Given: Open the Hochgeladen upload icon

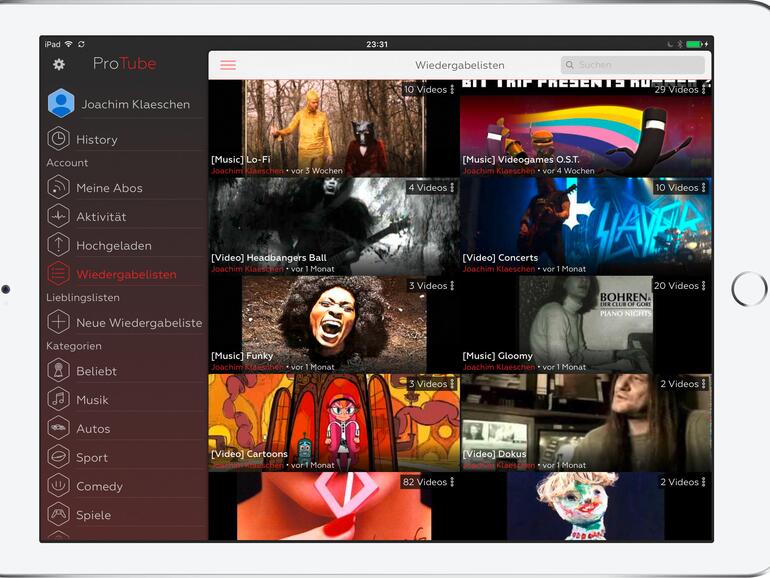Looking at the screenshot, I should 59,245.
